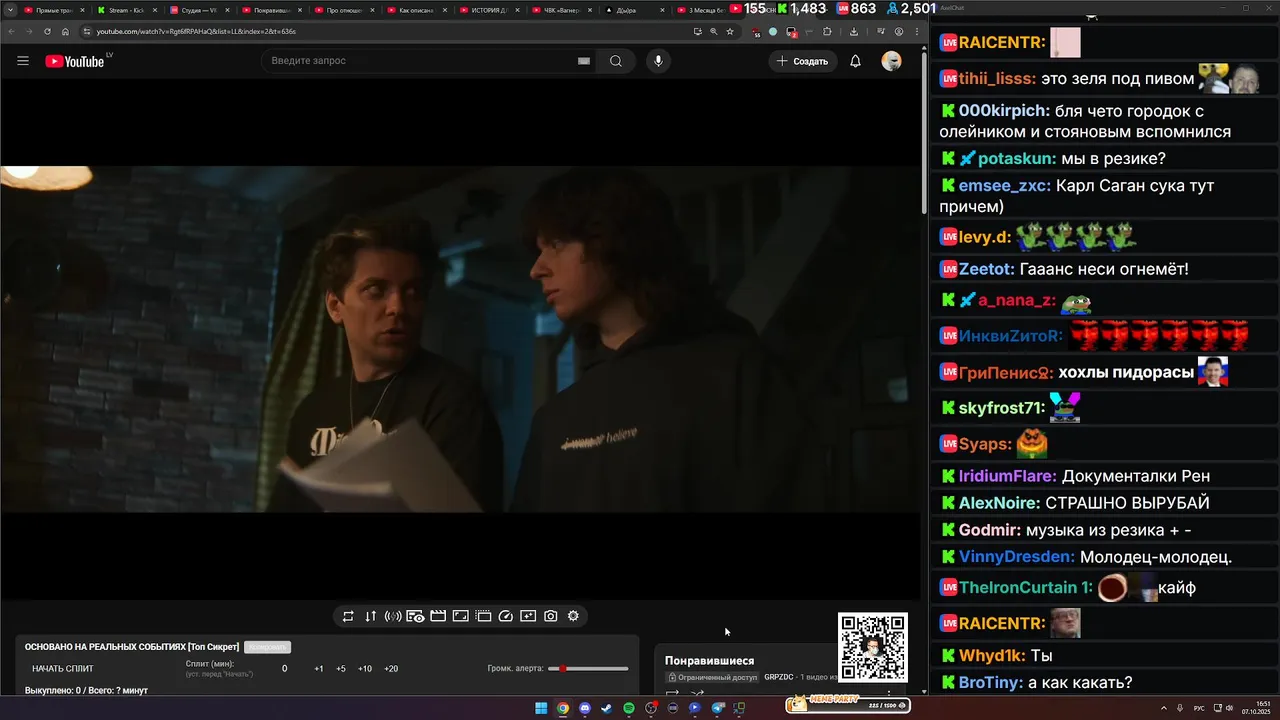1280x720 pixels.
Task: Click the sound waves icon in player toolbar
Action: pyautogui.click(x=393, y=616)
